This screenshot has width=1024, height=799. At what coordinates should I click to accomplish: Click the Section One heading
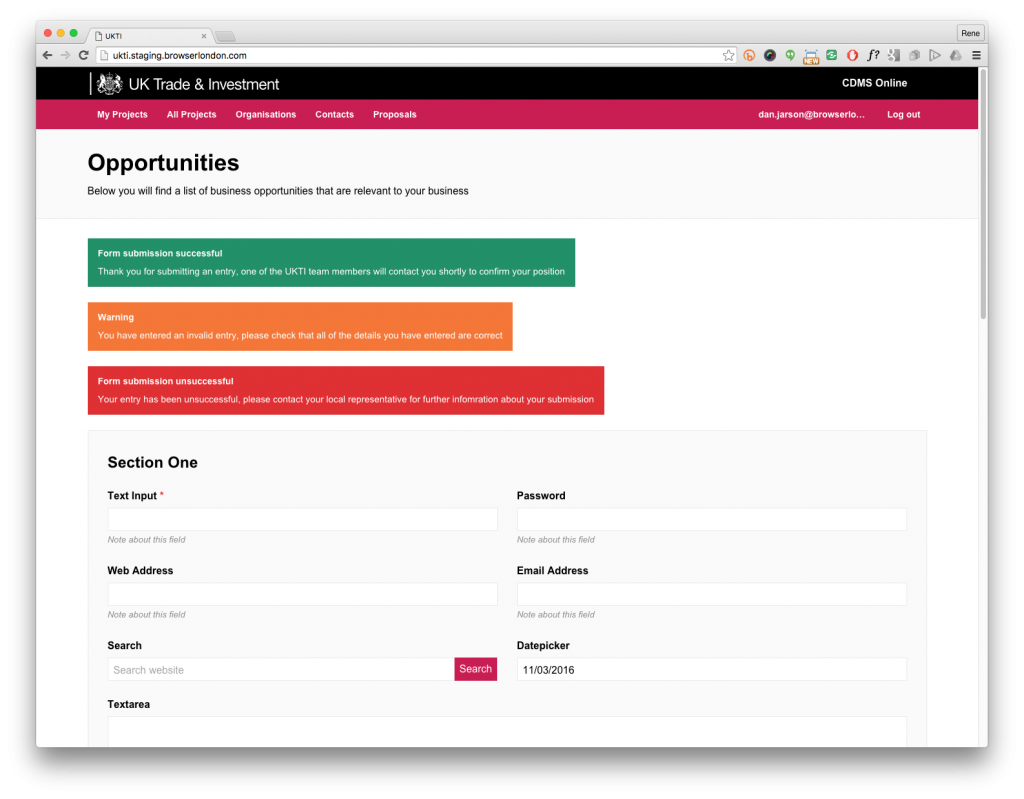[x=152, y=463]
